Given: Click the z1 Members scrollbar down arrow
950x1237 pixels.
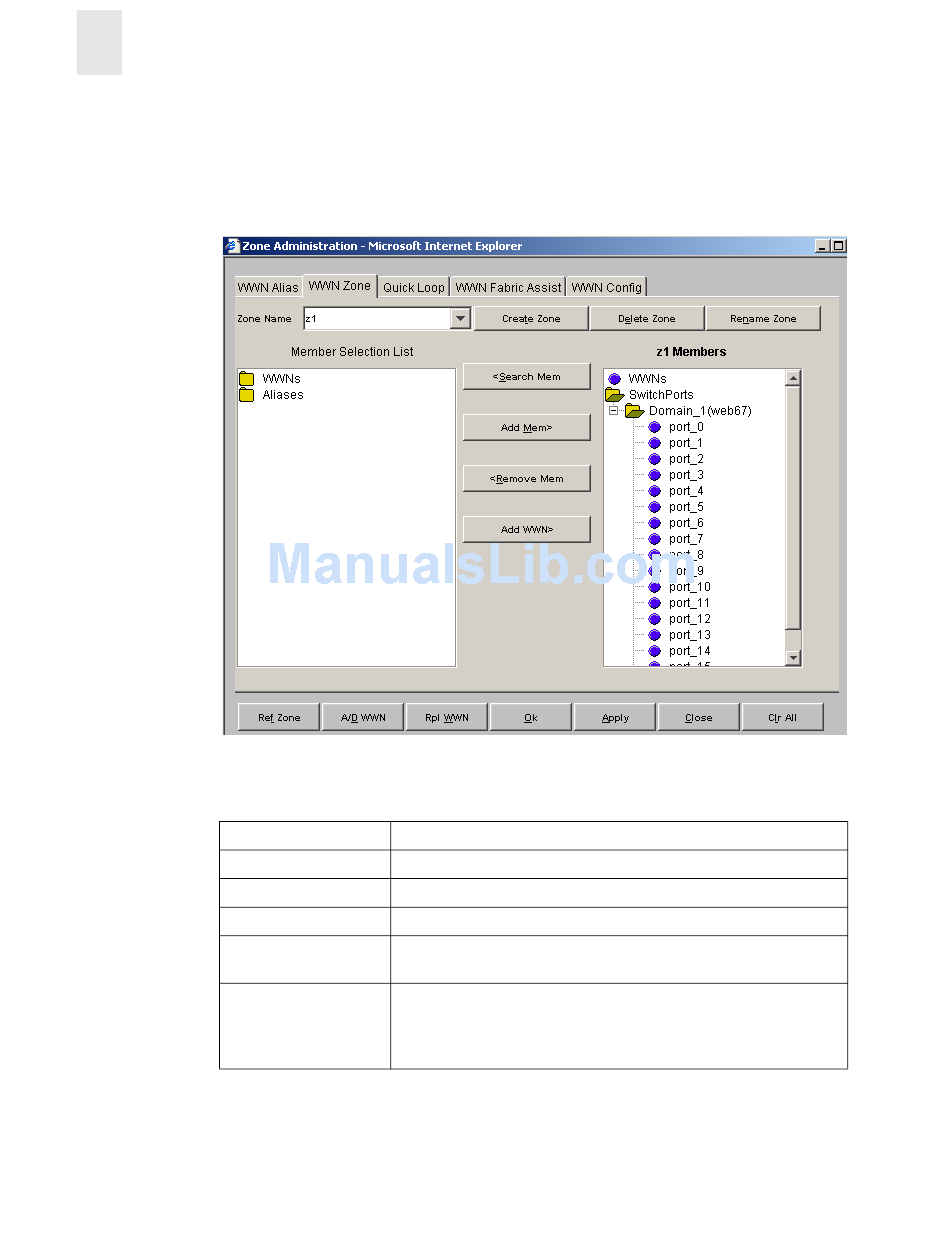Looking at the screenshot, I should 793,657.
